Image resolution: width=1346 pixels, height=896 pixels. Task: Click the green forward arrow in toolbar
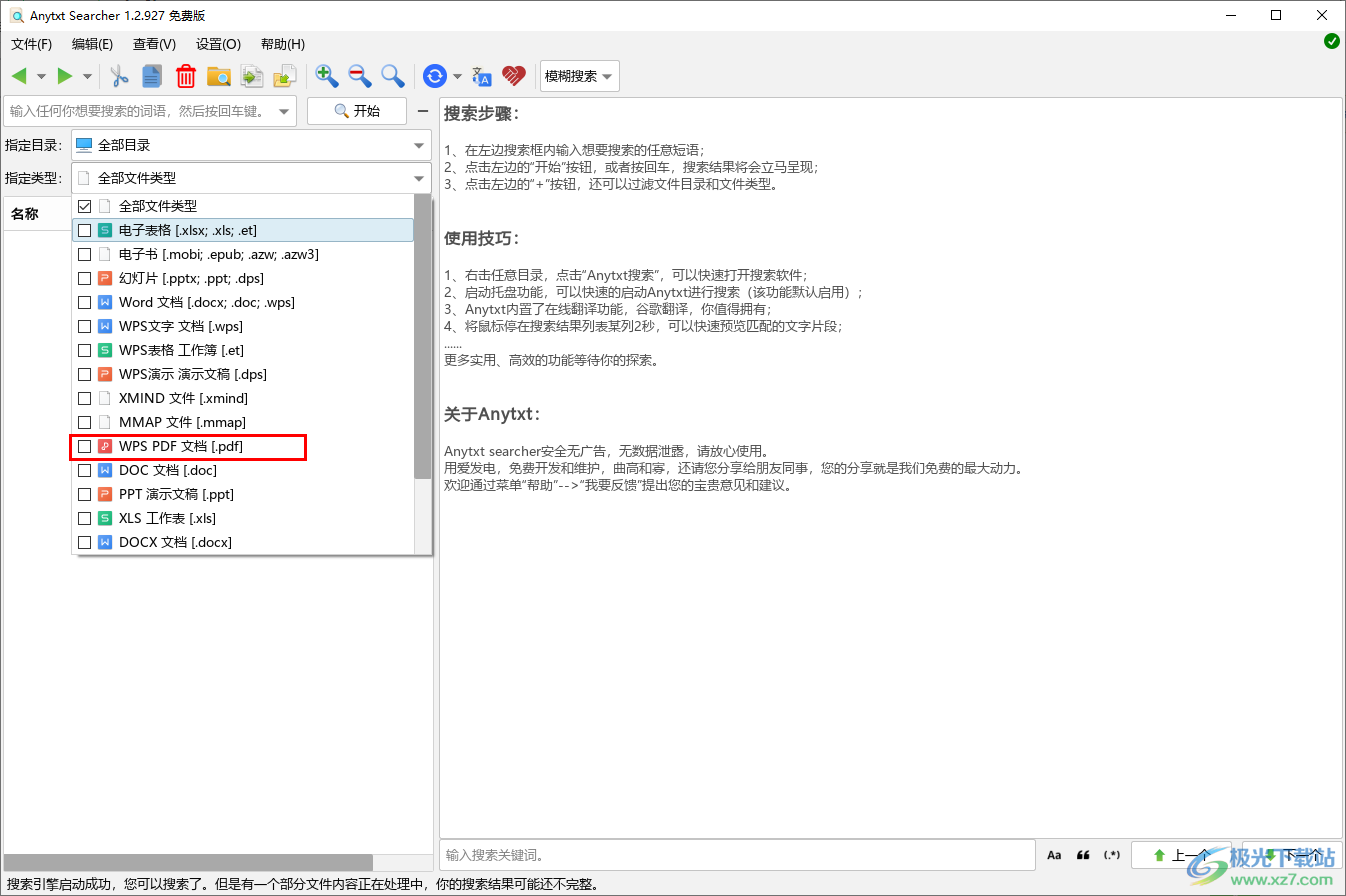click(65, 76)
